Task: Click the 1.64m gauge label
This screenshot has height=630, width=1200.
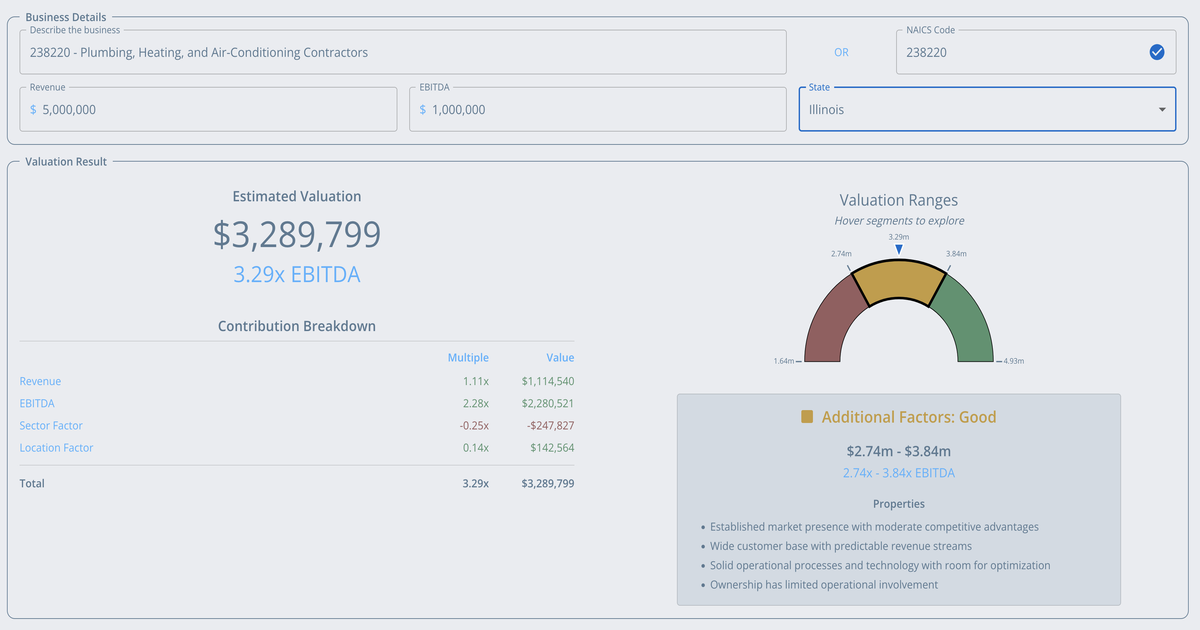Action: click(x=784, y=360)
